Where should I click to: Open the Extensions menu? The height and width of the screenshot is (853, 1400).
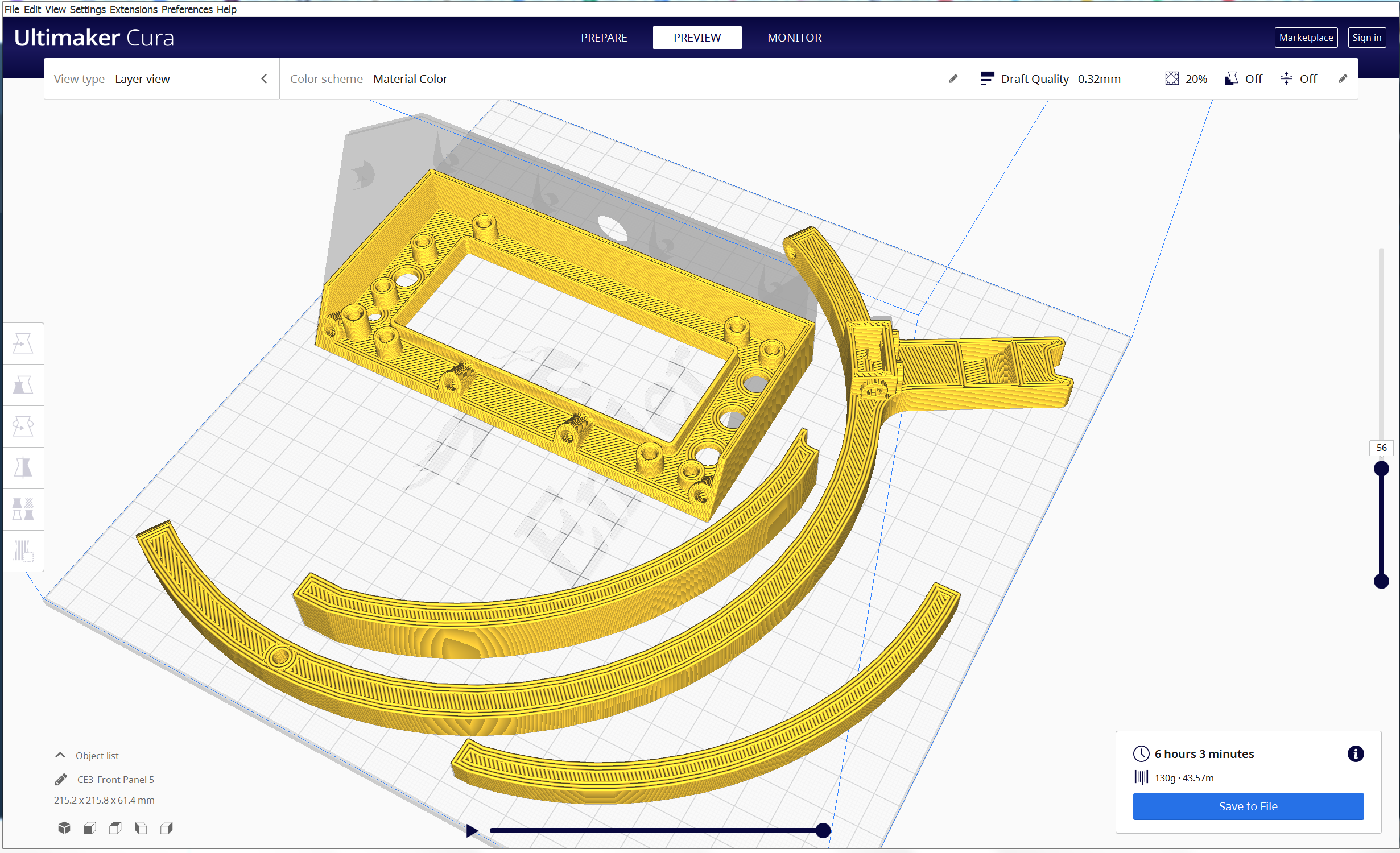pos(133,9)
